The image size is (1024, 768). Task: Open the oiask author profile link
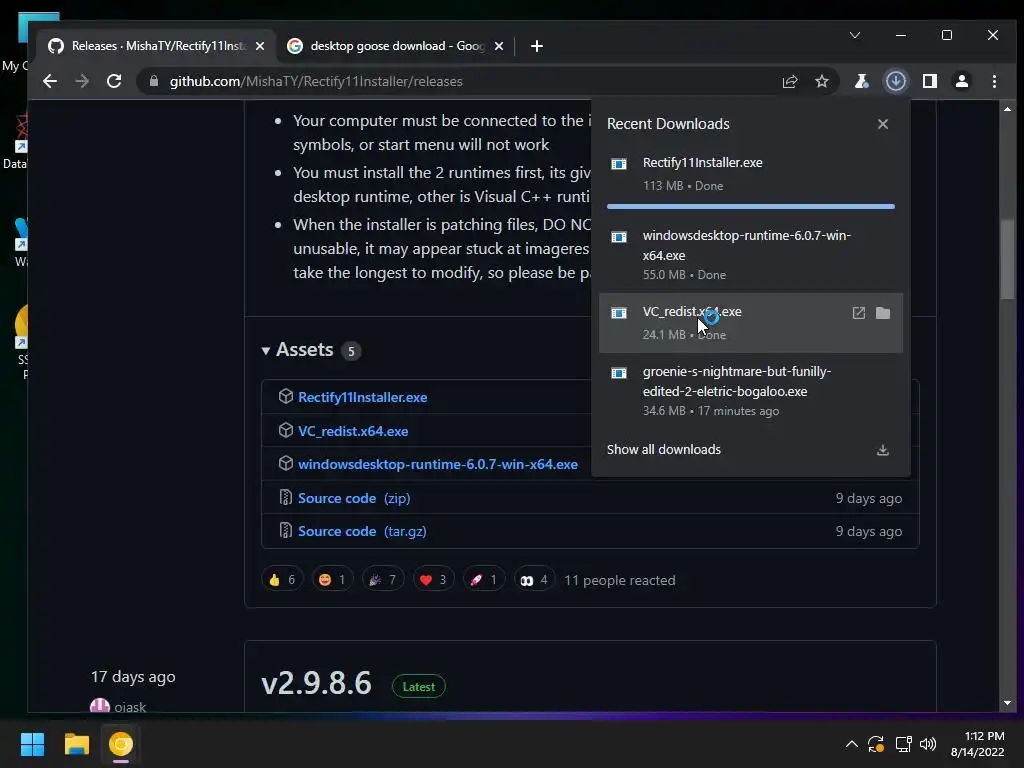pos(130,707)
